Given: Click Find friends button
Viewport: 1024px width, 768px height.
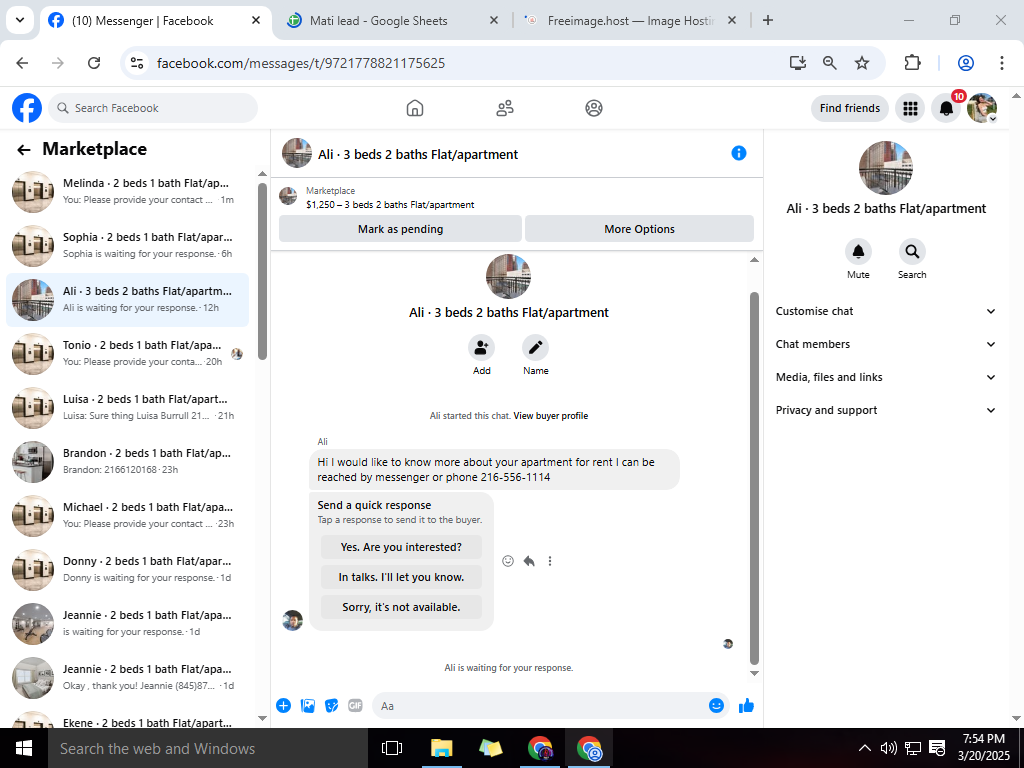Looking at the screenshot, I should point(850,108).
